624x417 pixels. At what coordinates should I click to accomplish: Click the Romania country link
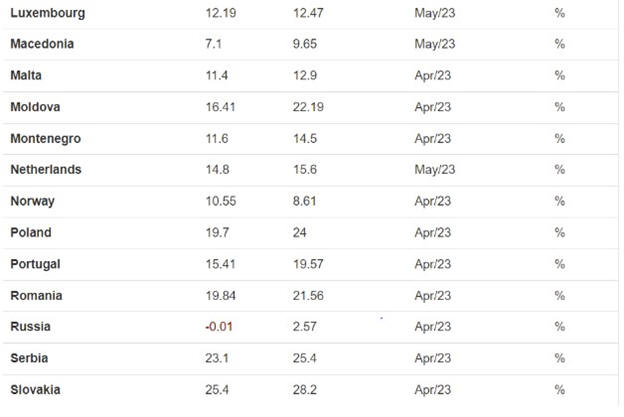click(36, 295)
